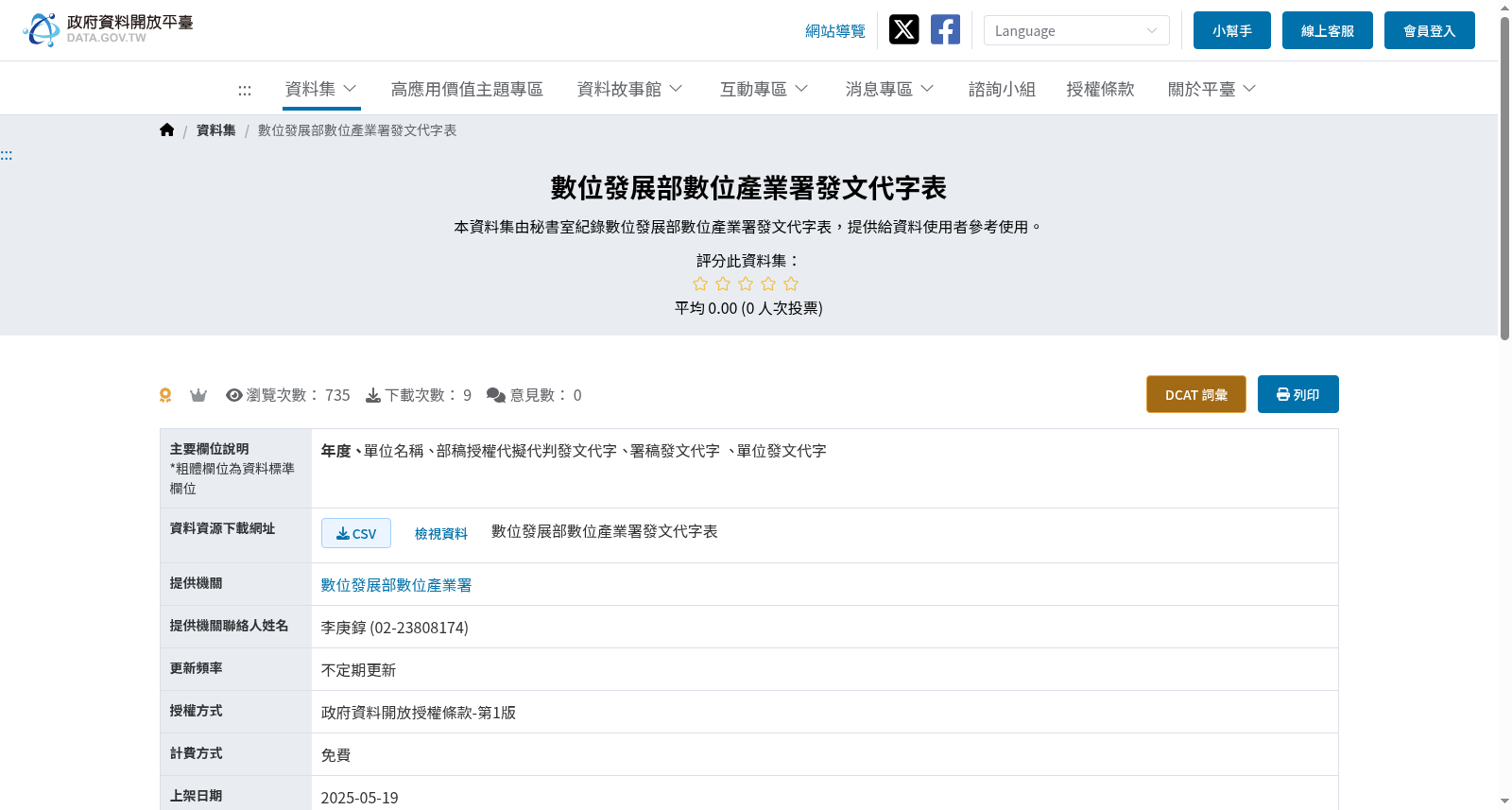Rate dataset with fourth star
The height and width of the screenshot is (810, 1512).
pos(768,284)
